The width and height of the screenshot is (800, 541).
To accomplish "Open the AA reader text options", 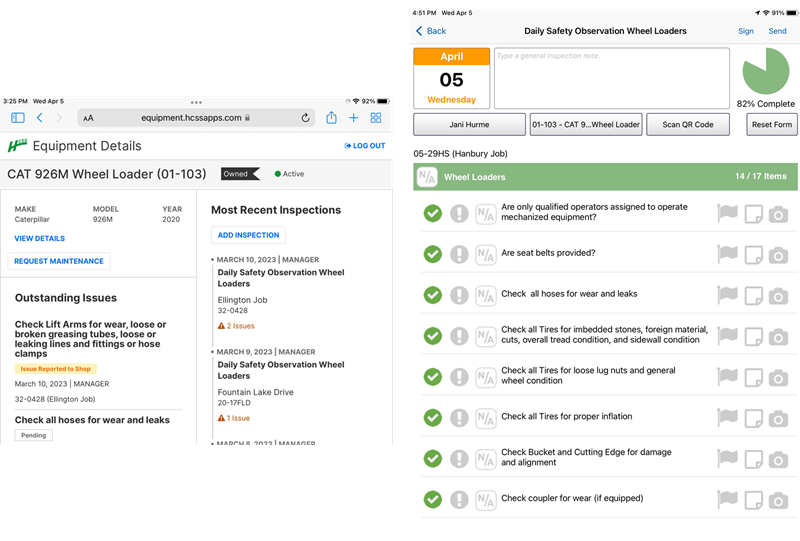I will 88,118.
